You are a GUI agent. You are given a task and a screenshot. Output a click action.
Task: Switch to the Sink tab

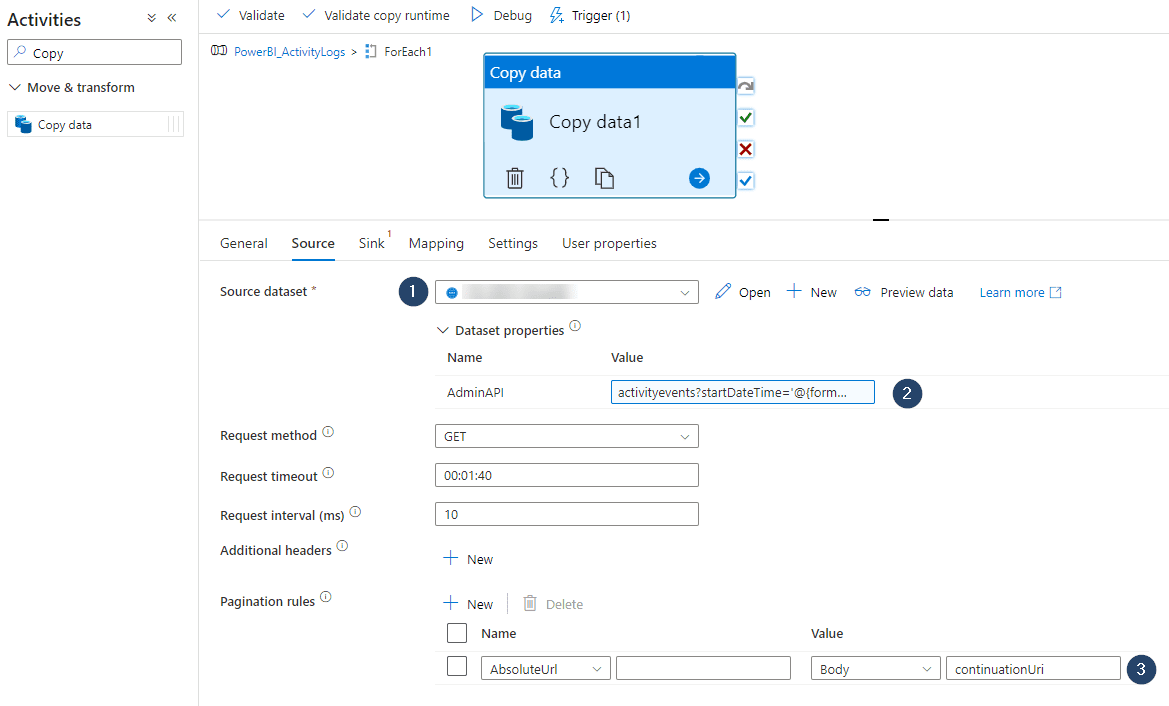[x=371, y=243]
